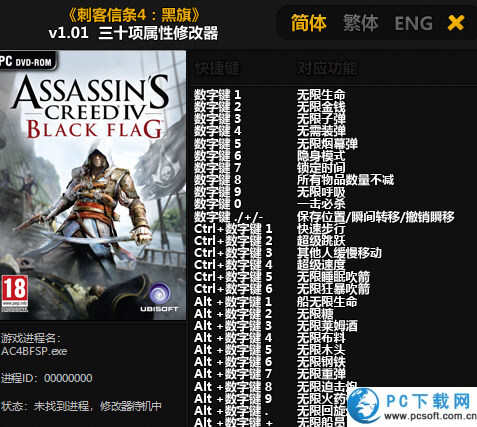The height and width of the screenshot is (427, 477).
Task: Toggle 隐身模式 cheat entry
Action: click(321, 156)
